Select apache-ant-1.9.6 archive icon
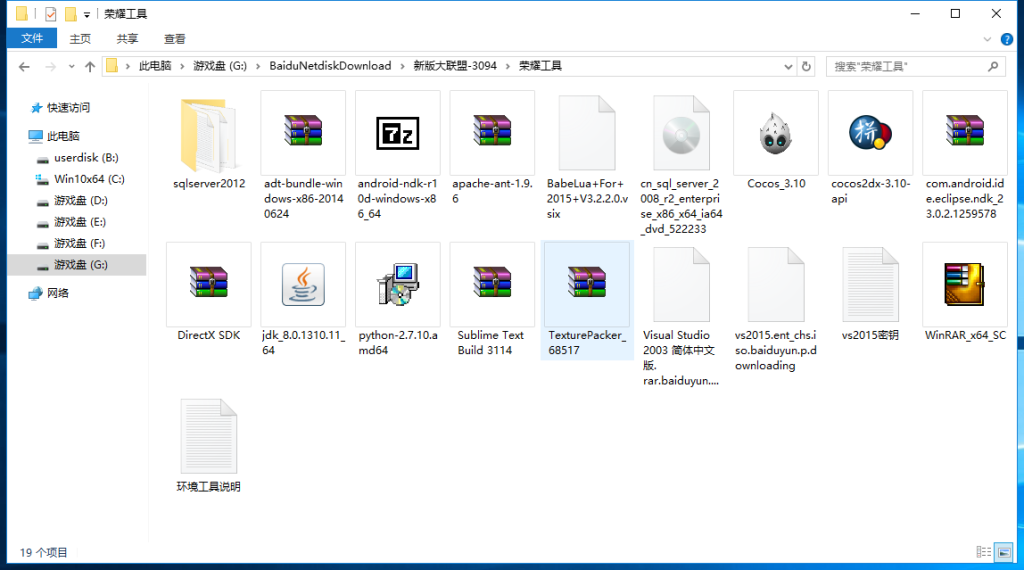The image size is (1024, 570). (492, 131)
